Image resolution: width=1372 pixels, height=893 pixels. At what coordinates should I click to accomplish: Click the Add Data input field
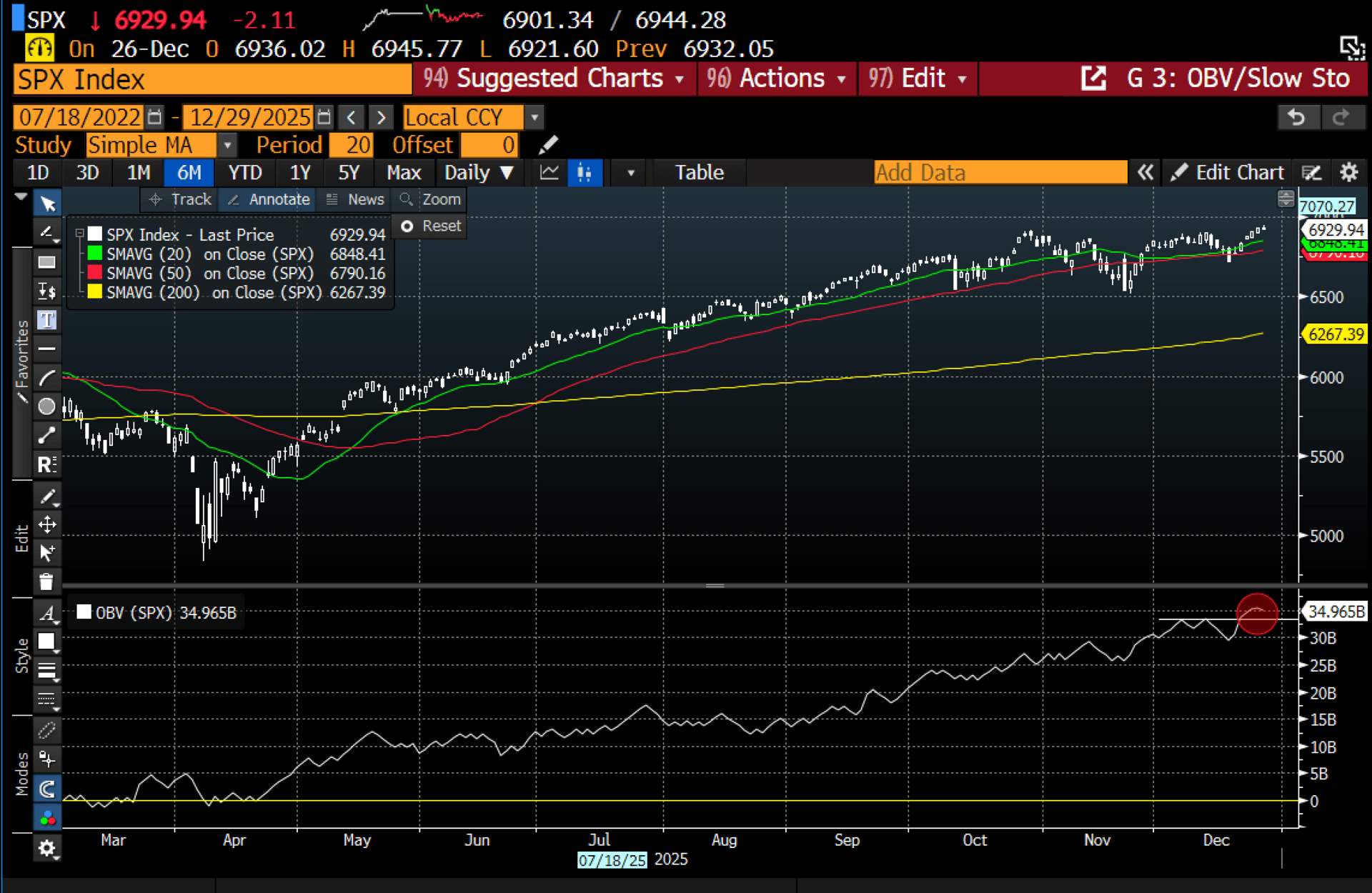[999, 172]
